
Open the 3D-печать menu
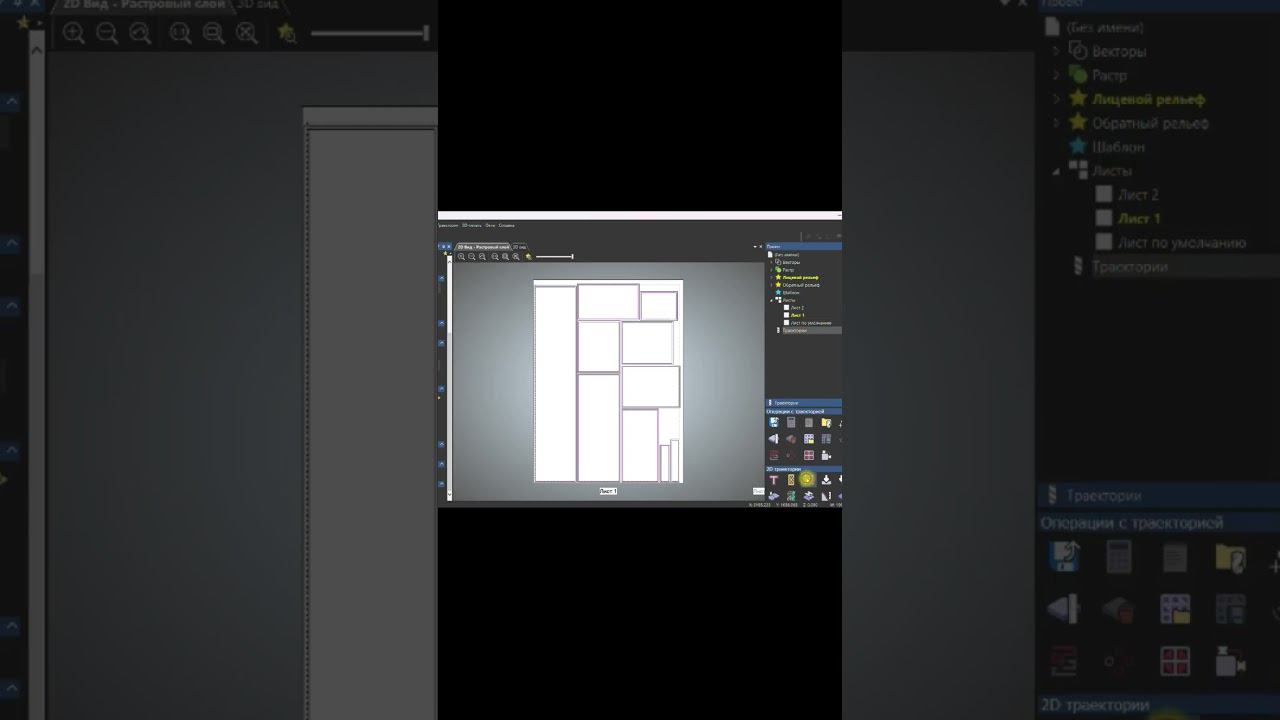[472, 225]
